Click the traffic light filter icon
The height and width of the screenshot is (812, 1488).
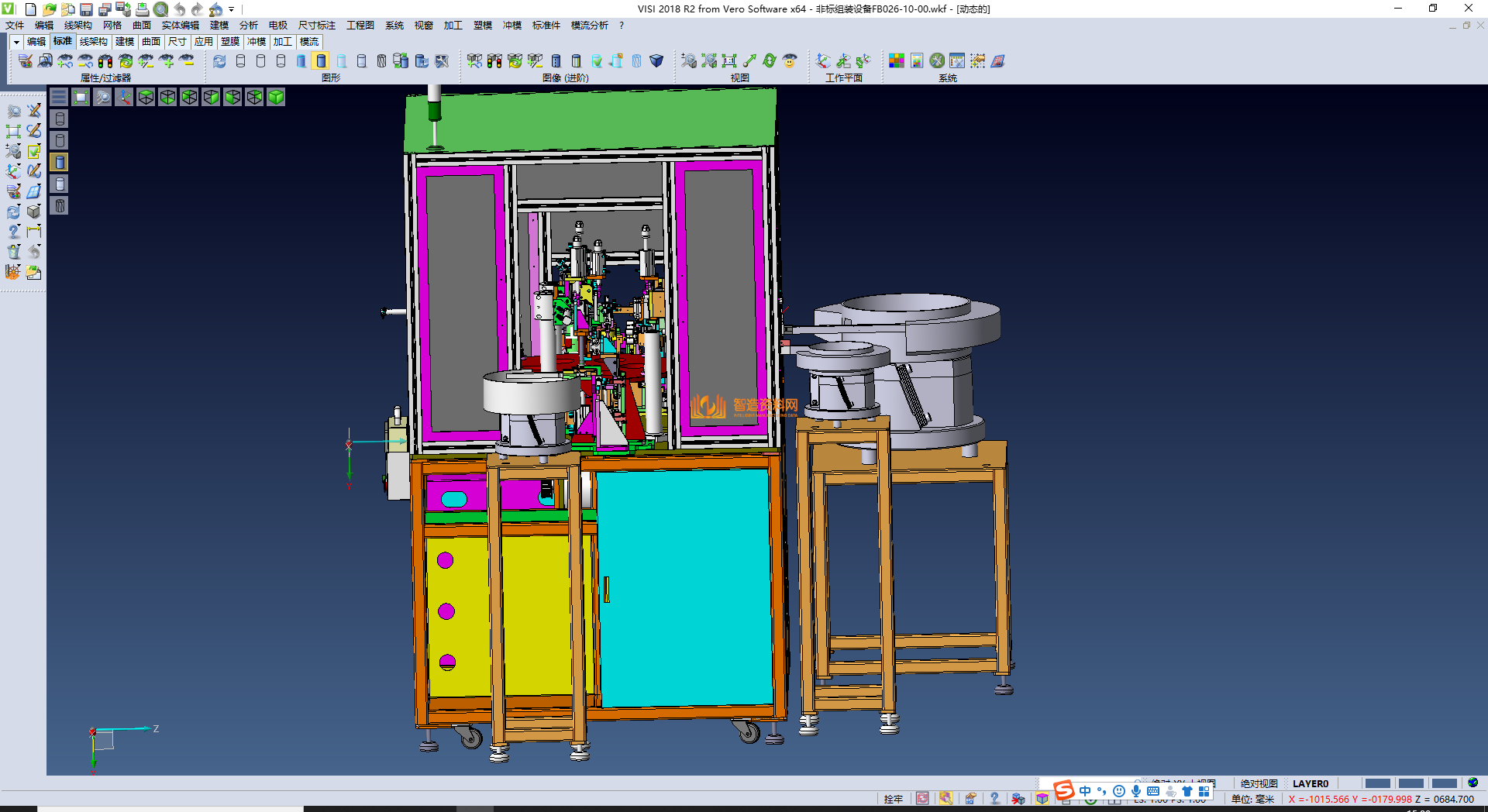[x=105, y=60]
